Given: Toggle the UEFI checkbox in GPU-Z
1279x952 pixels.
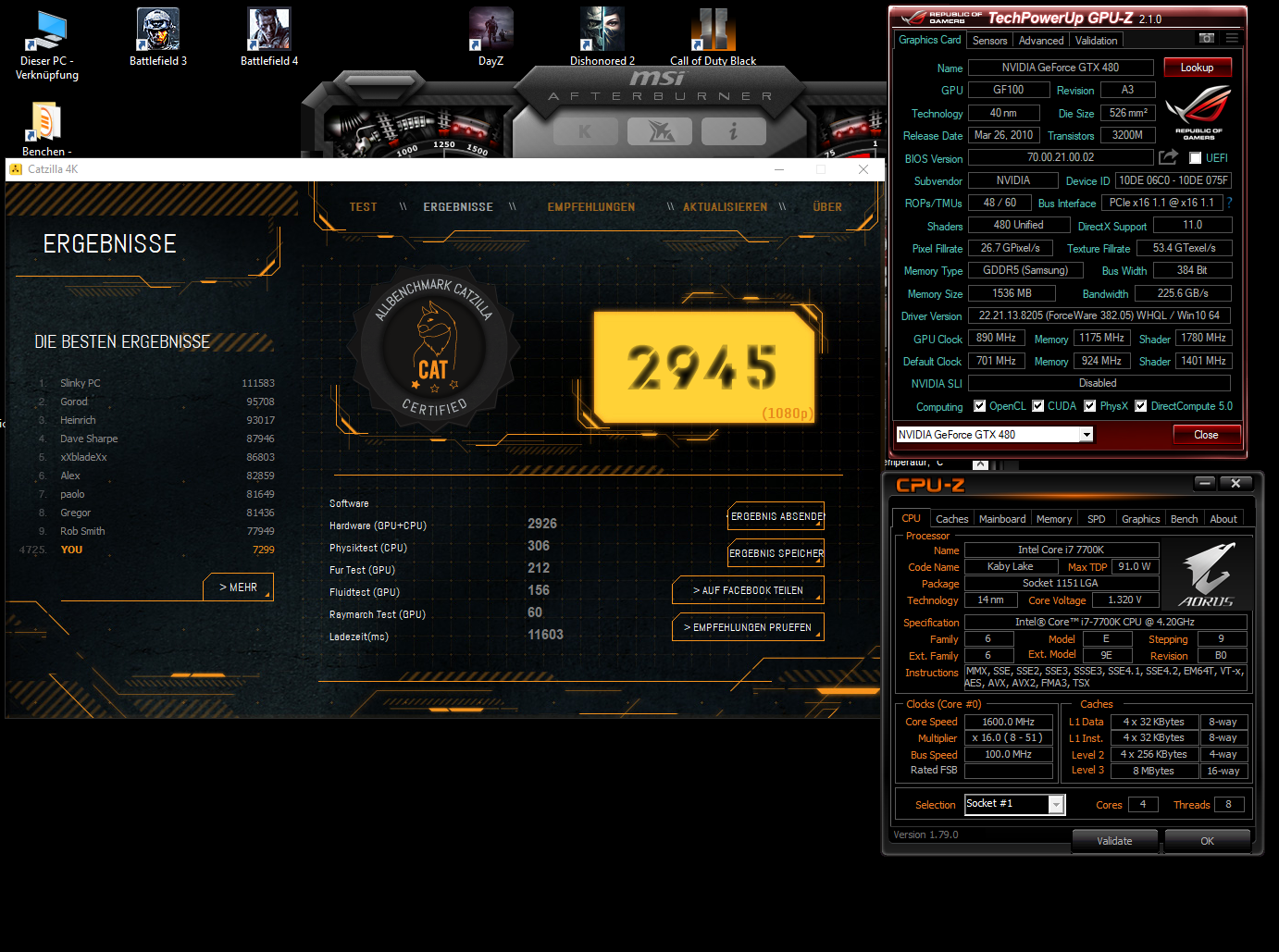Looking at the screenshot, I should click(1195, 158).
